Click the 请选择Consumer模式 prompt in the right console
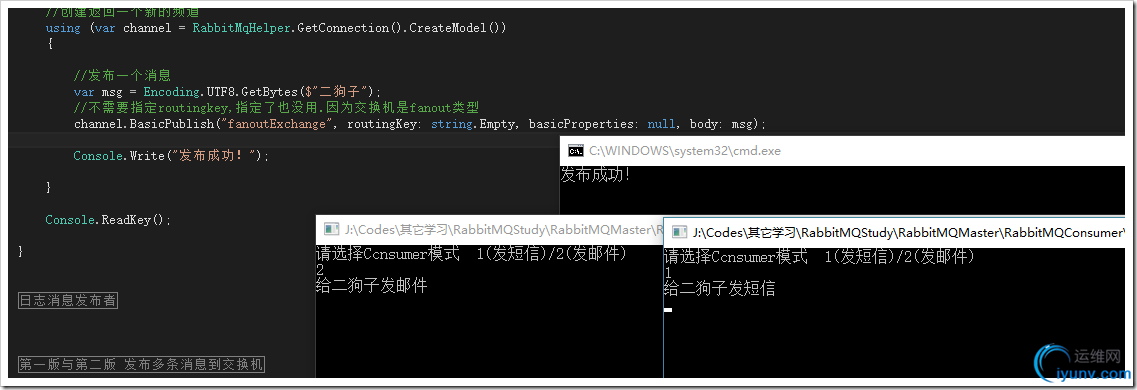Screen dimensions: 1137x390 pyautogui.click(x=819, y=257)
